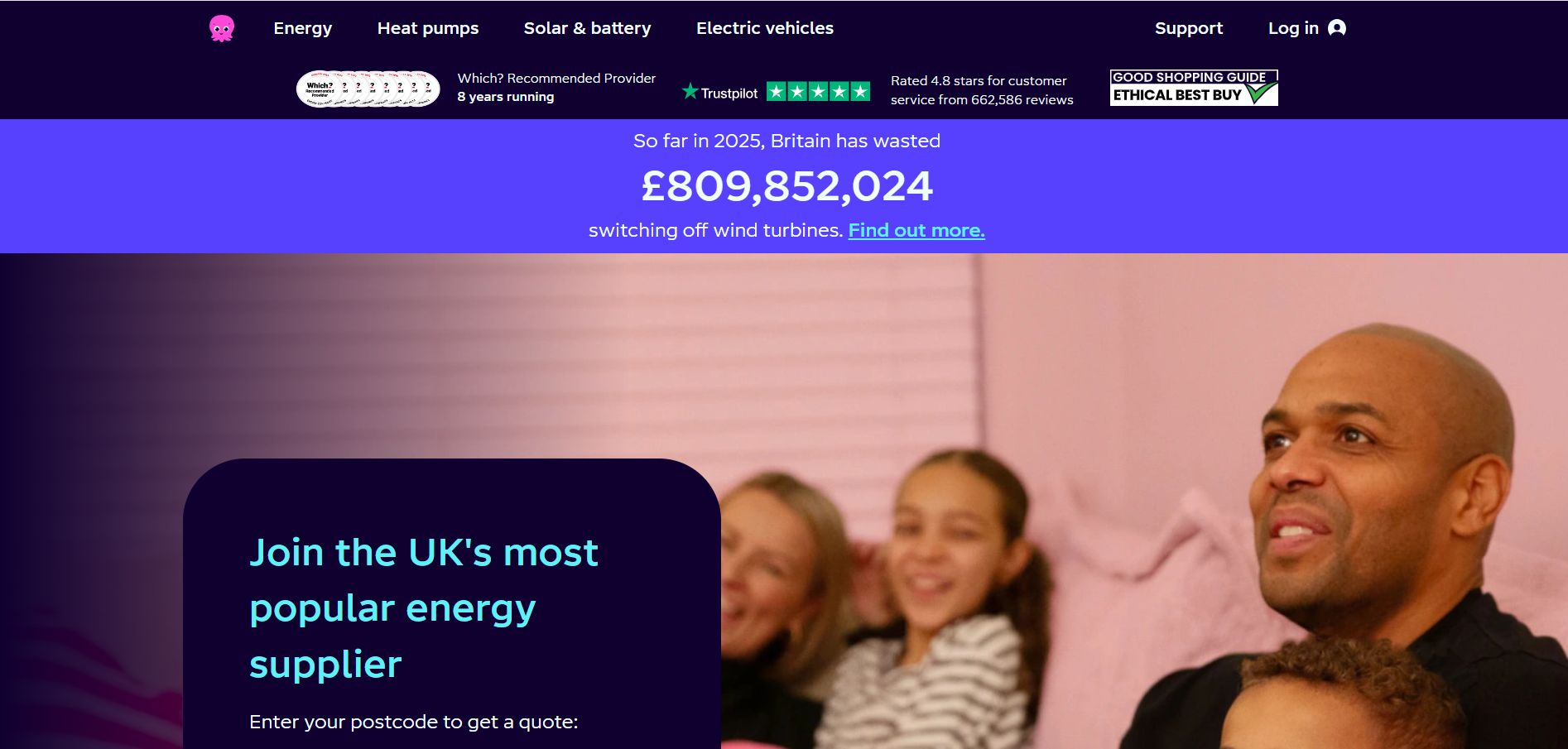Follow the Find out more link
The width and height of the screenshot is (1568, 749).
916,230
